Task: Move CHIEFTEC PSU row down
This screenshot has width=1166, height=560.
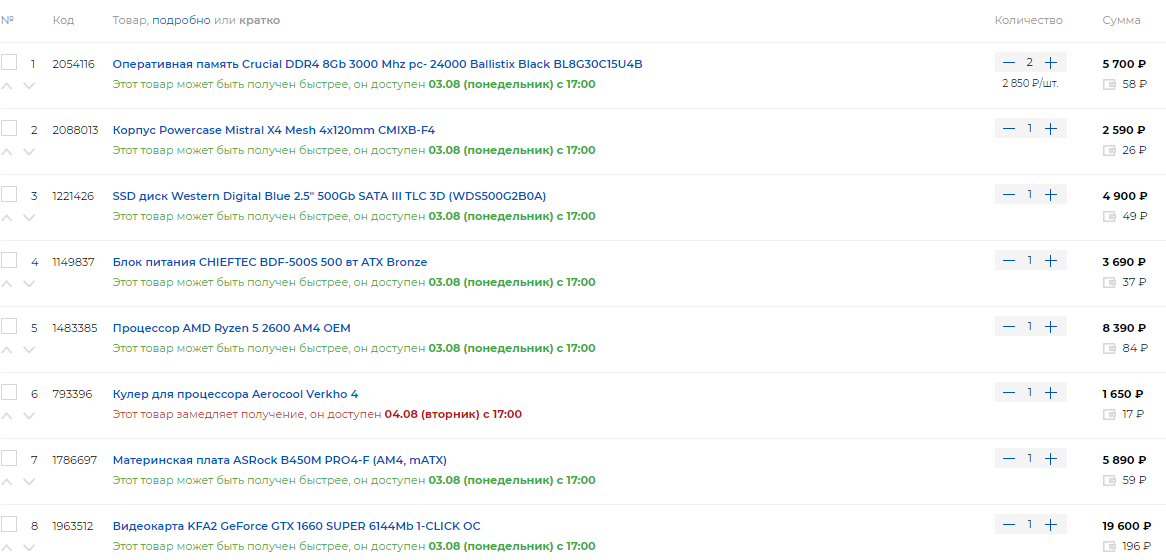Action: point(29,283)
